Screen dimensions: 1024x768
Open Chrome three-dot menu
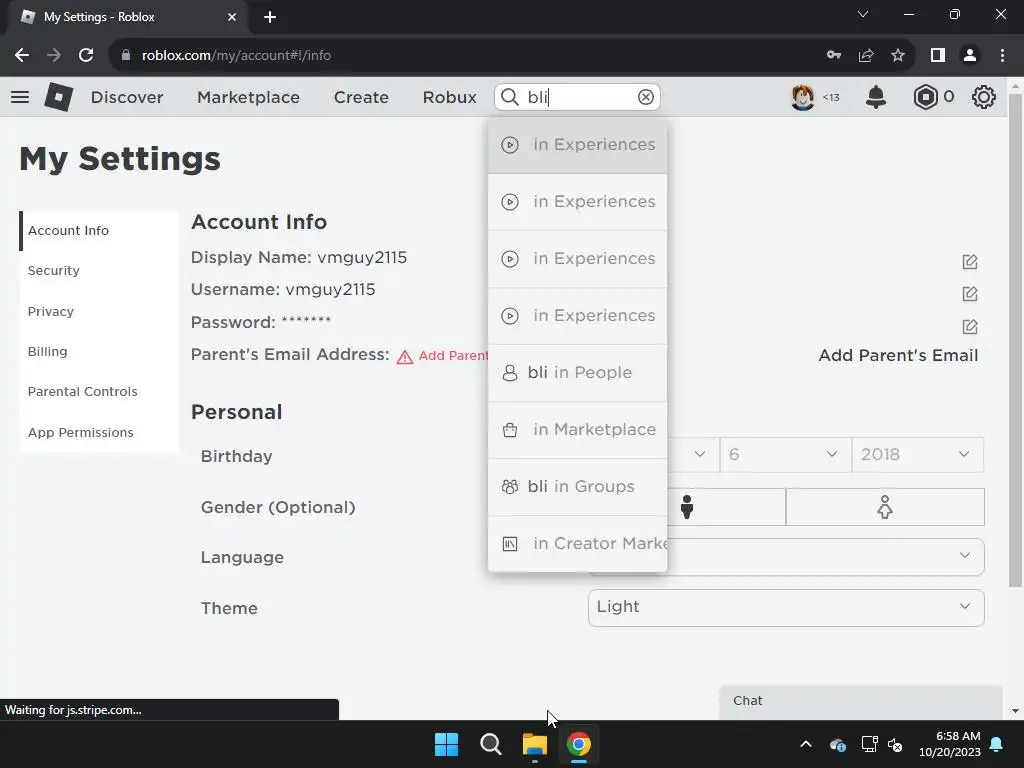pyautogui.click(x=1002, y=56)
